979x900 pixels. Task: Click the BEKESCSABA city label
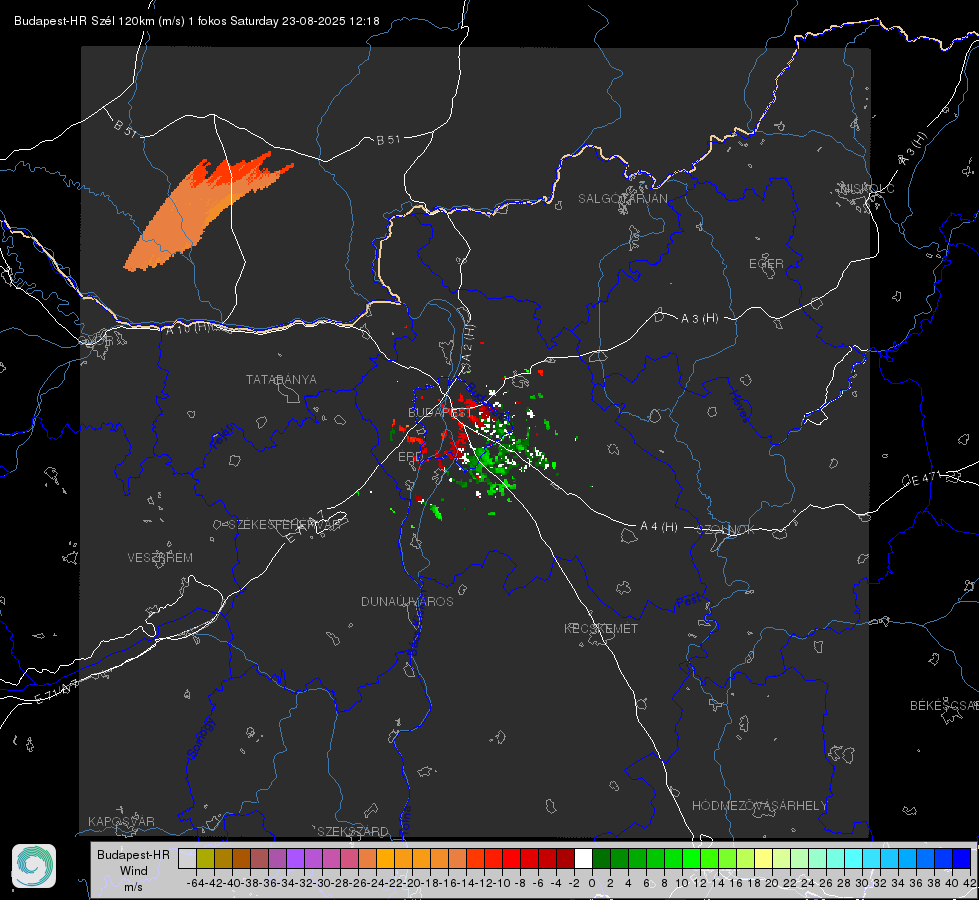(x=944, y=706)
